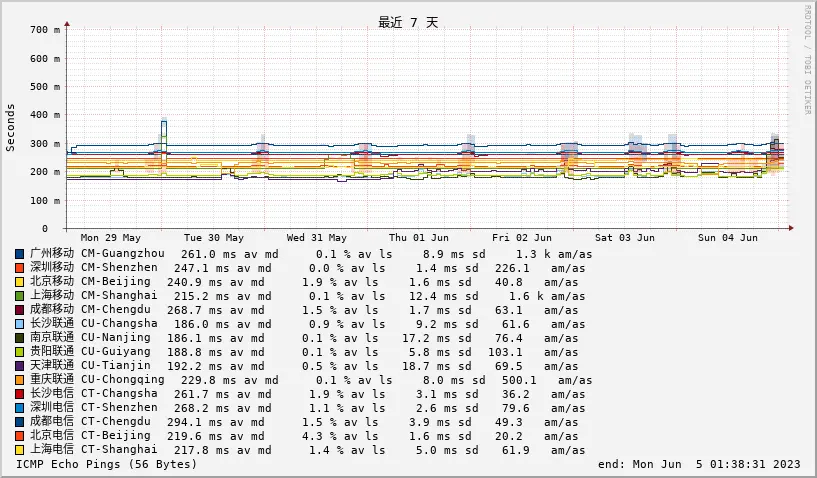Click the ICMP Echo Pings footer text
This screenshot has height=478, width=817.
pos(107,464)
